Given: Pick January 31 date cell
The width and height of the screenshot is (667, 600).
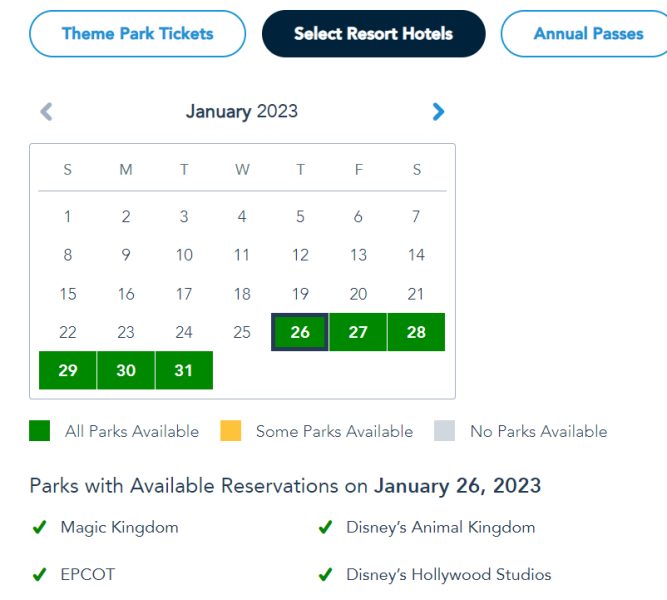Looking at the screenshot, I should point(184,370).
